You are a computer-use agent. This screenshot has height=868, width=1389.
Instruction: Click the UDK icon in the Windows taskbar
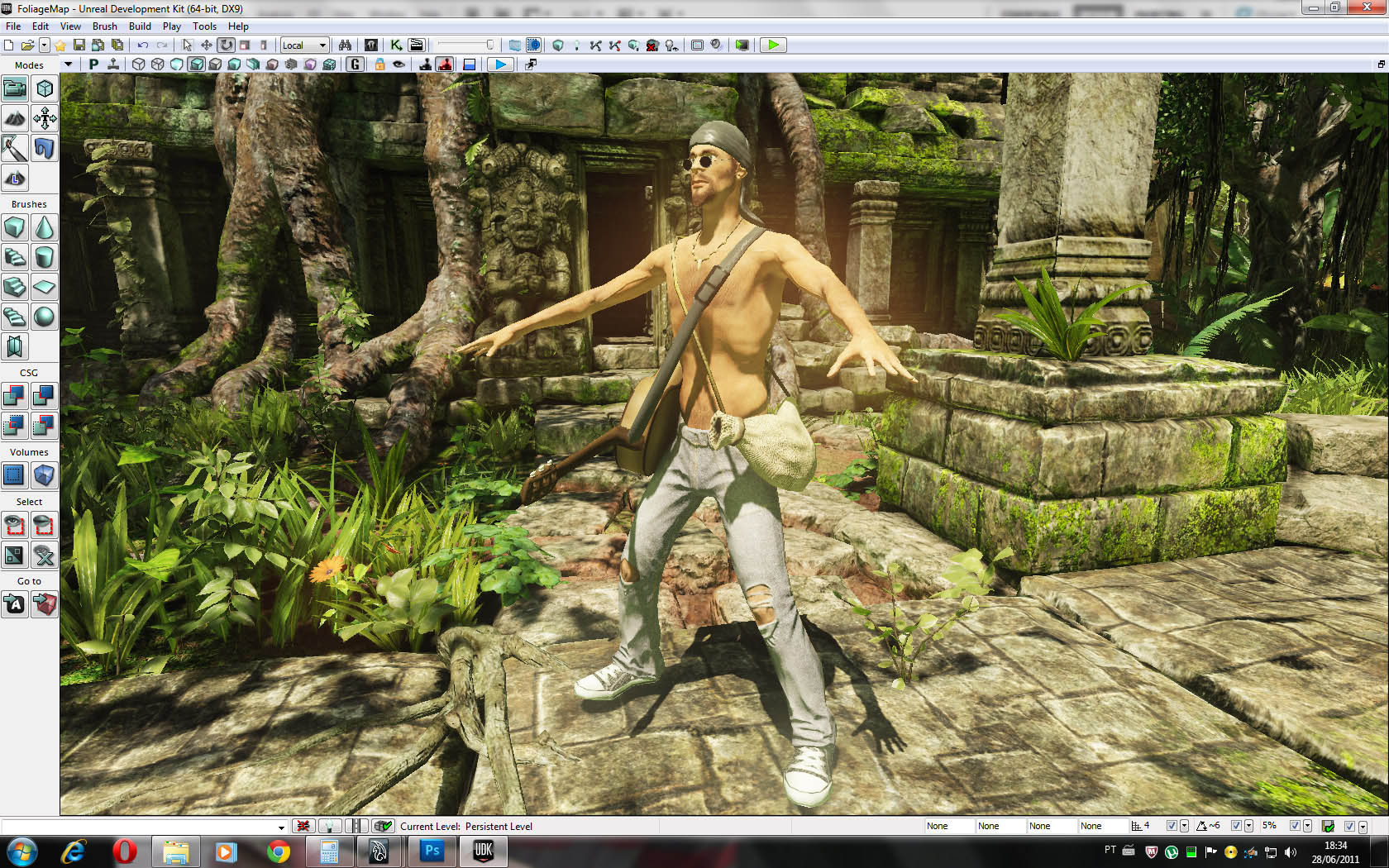tap(483, 851)
